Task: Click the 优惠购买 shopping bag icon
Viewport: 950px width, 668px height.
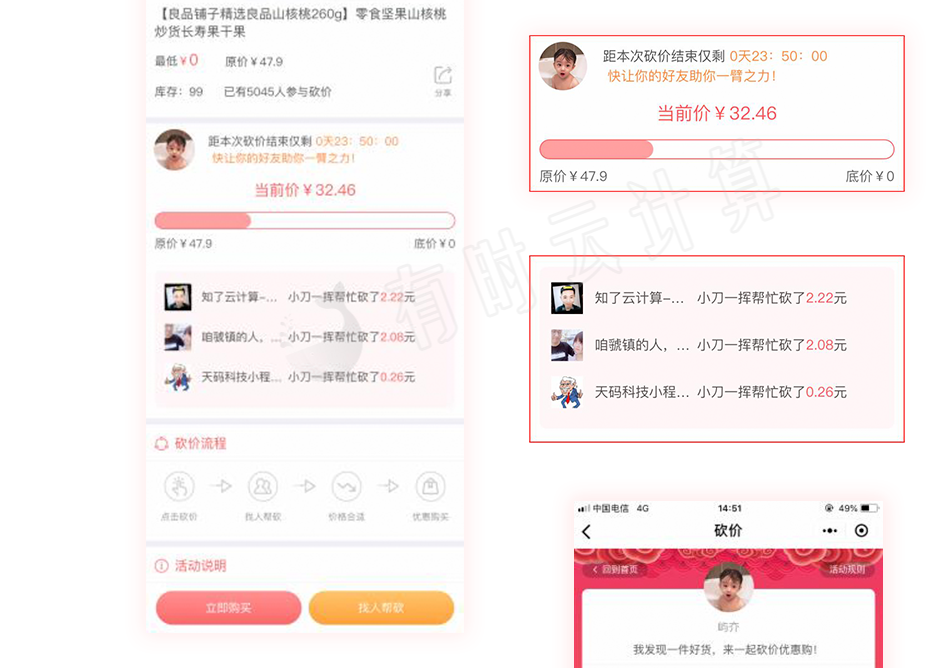Action: (431, 486)
